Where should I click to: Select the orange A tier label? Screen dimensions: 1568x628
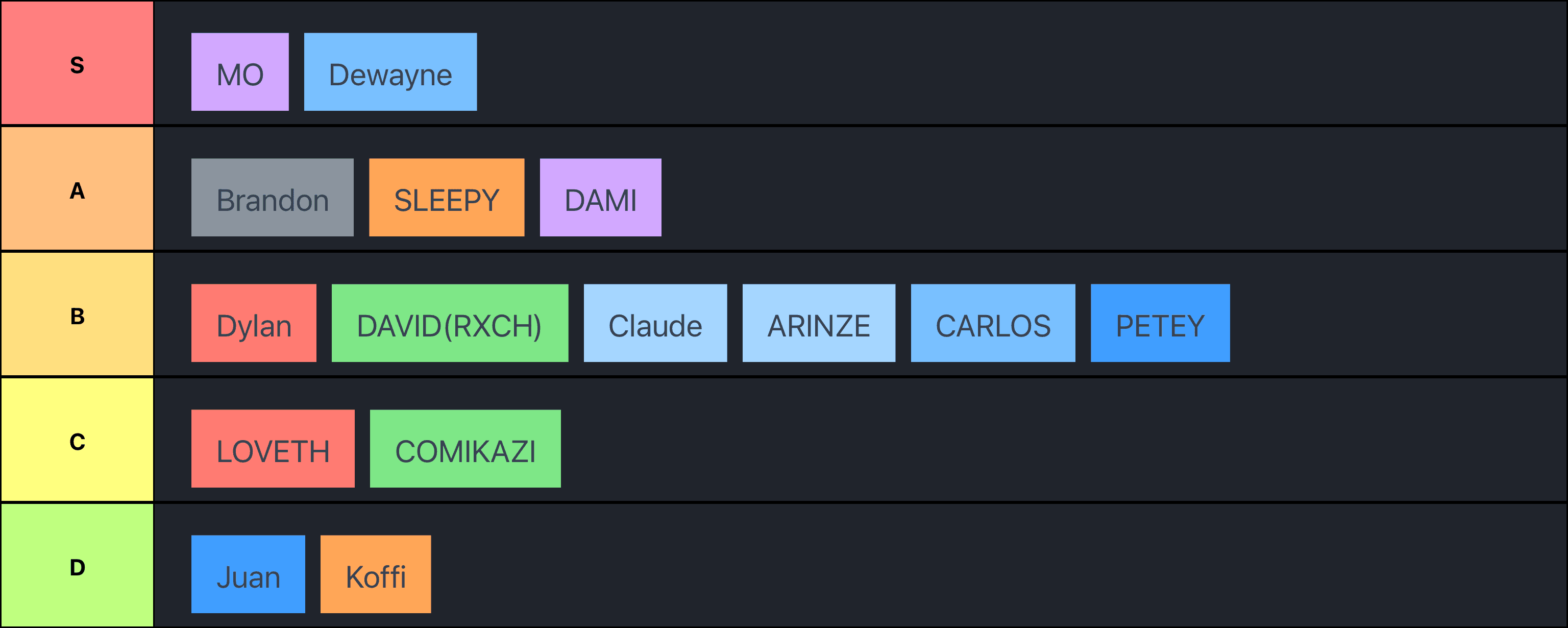pyautogui.click(x=77, y=189)
